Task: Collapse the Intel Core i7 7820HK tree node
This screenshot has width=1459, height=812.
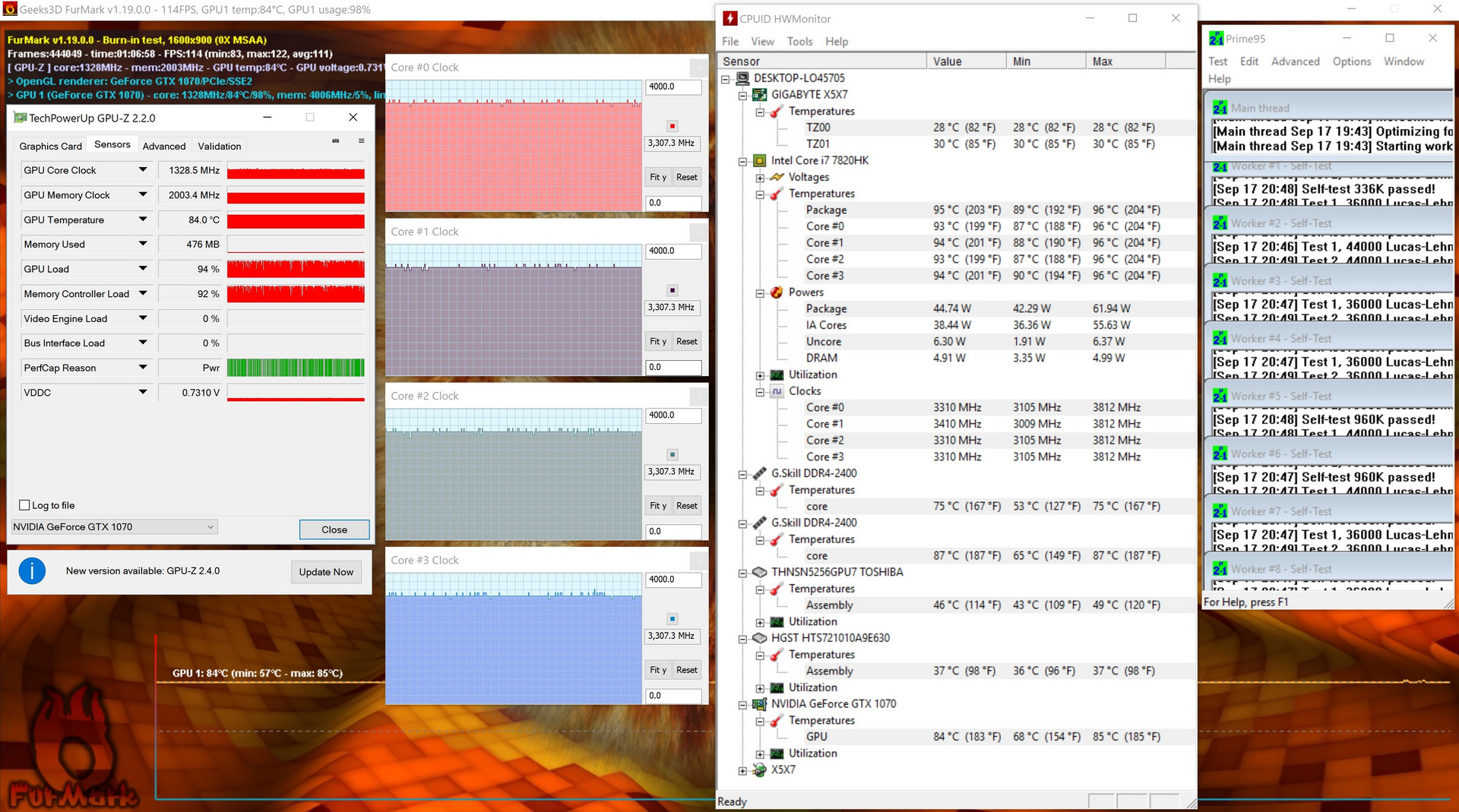Action: point(742,161)
